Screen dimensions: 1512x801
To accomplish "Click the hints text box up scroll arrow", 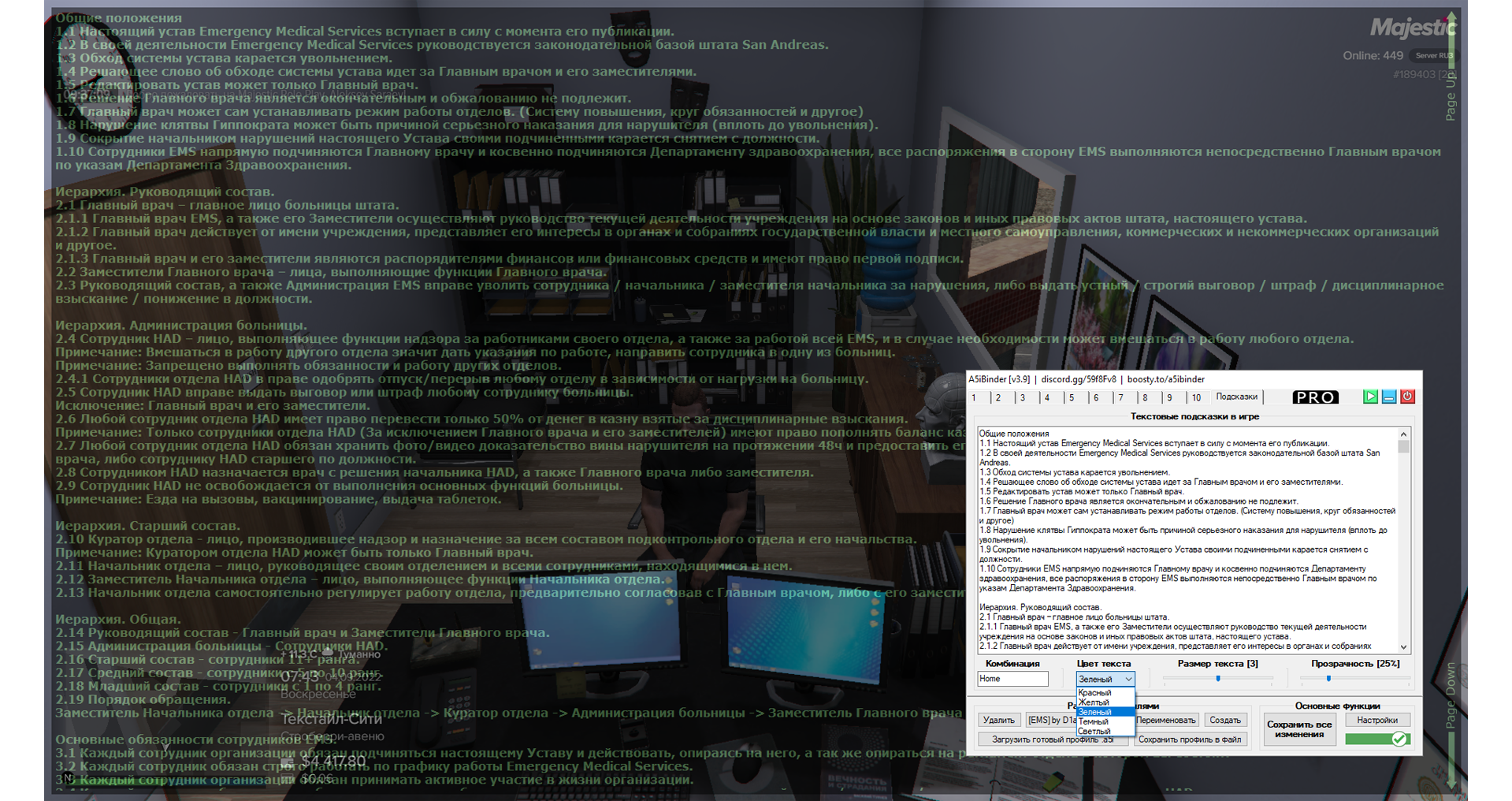I will pyautogui.click(x=1403, y=434).
